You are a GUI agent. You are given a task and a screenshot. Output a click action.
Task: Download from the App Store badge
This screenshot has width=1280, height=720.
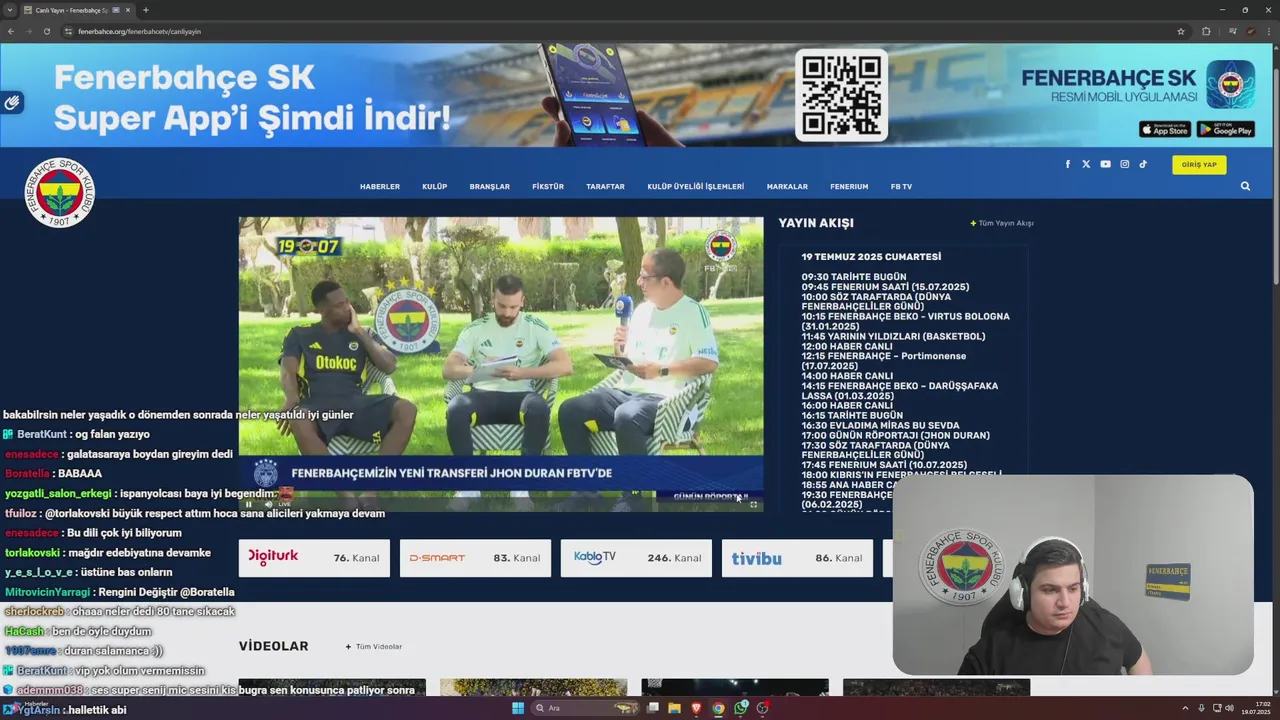pos(1165,130)
